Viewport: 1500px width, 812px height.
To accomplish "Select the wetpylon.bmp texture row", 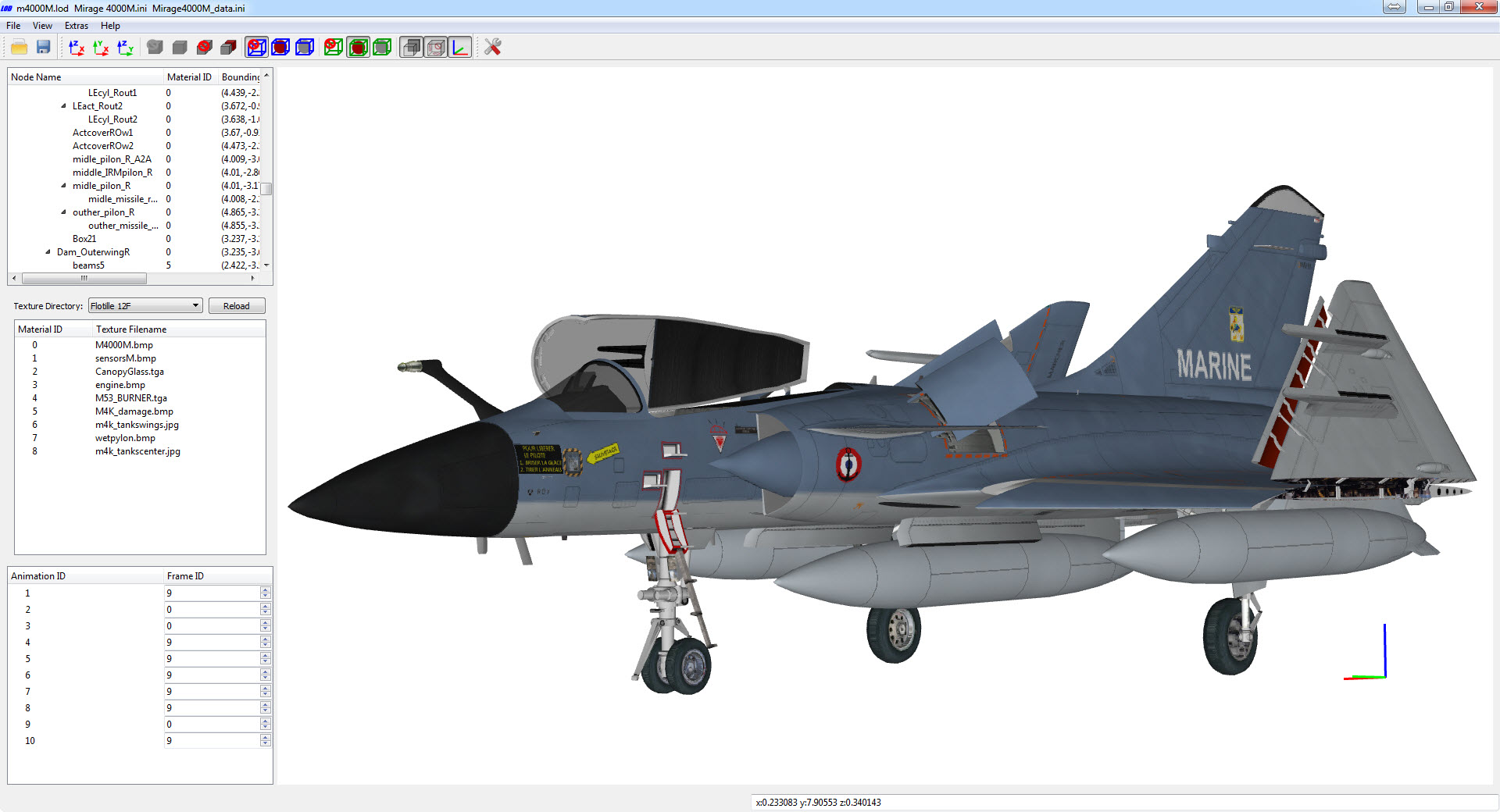I will coord(140,438).
